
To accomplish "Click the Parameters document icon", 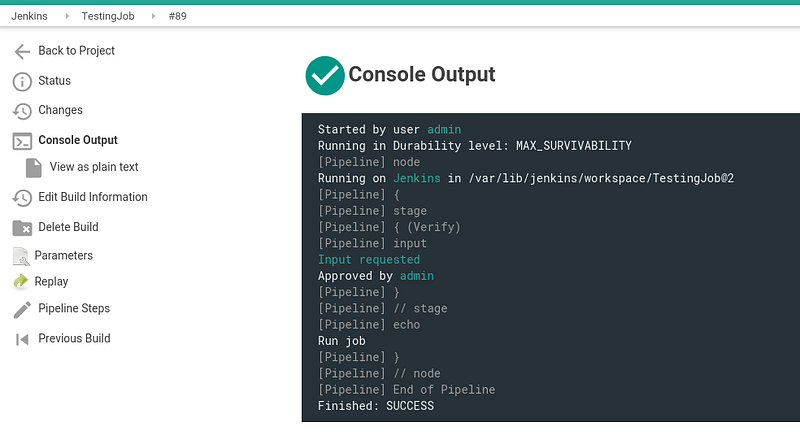I will point(20,256).
